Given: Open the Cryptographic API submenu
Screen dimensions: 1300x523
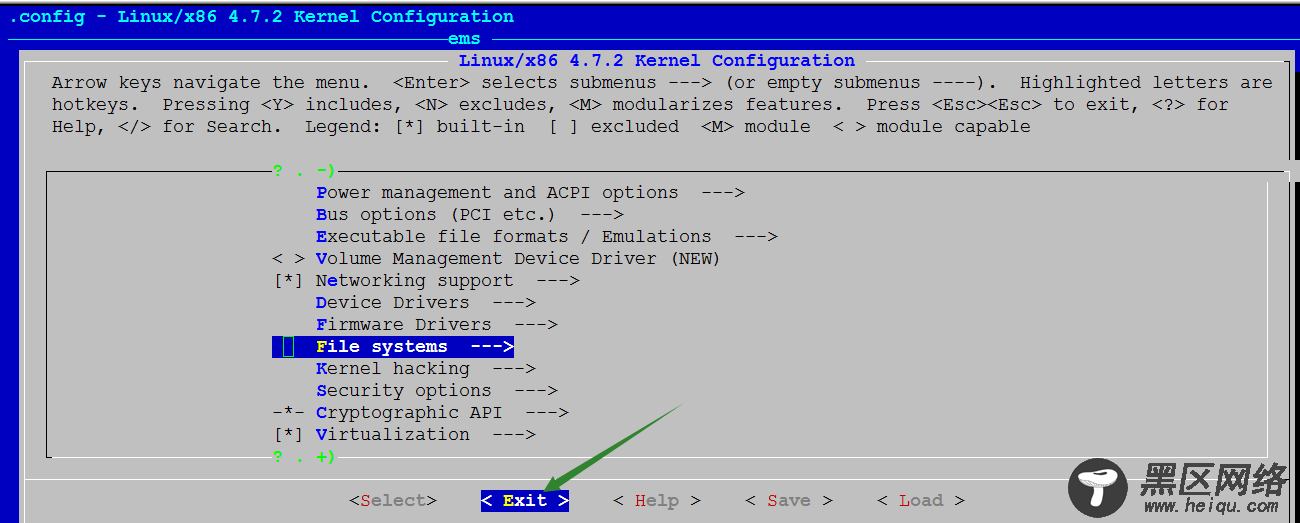Looking at the screenshot, I should pyautogui.click(x=442, y=413).
